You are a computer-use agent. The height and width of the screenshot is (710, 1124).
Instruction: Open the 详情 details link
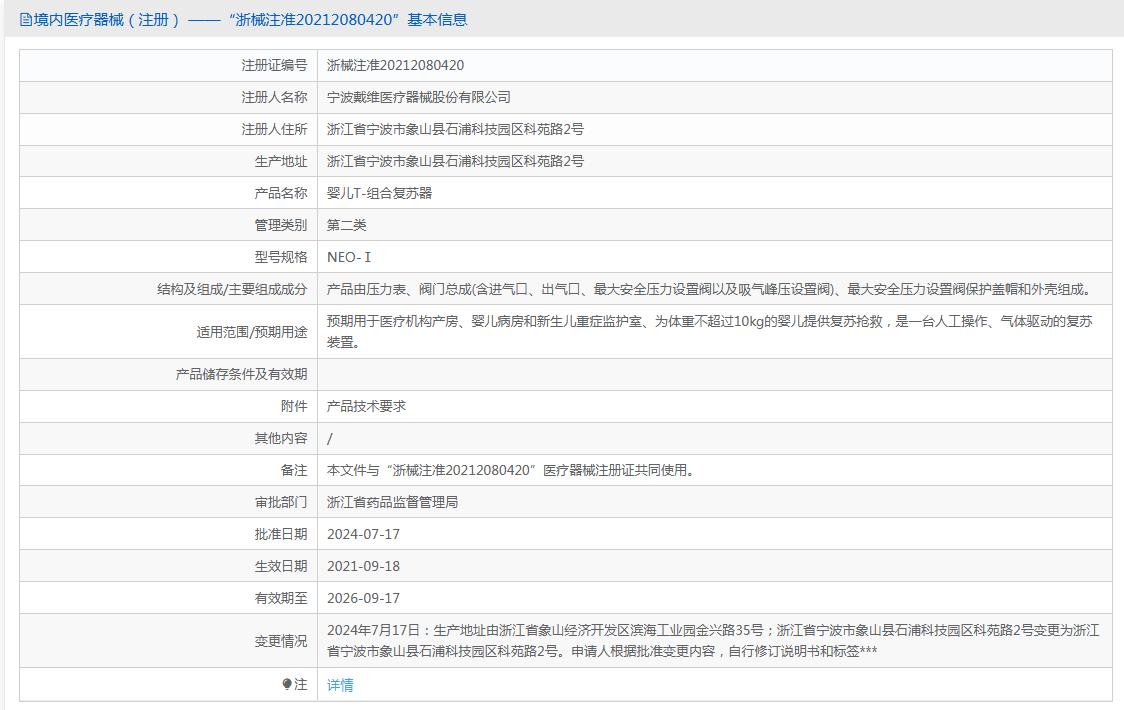pyautogui.click(x=340, y=685)
